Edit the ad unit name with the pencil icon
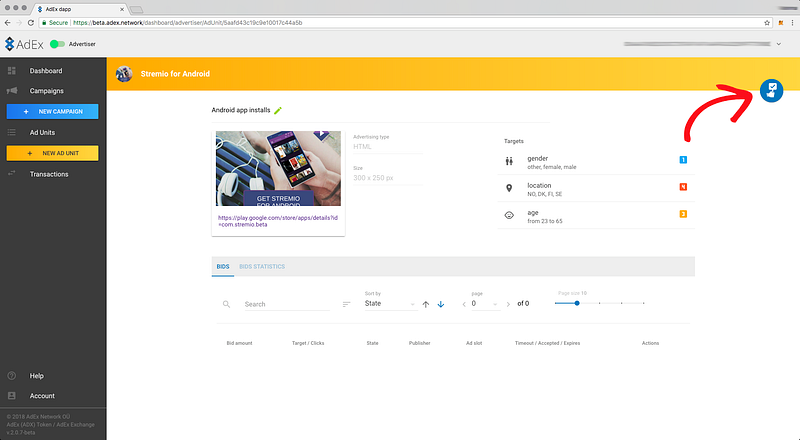This screenshot has height=440, width=800. pyautogui.click(x=278, y=110)
